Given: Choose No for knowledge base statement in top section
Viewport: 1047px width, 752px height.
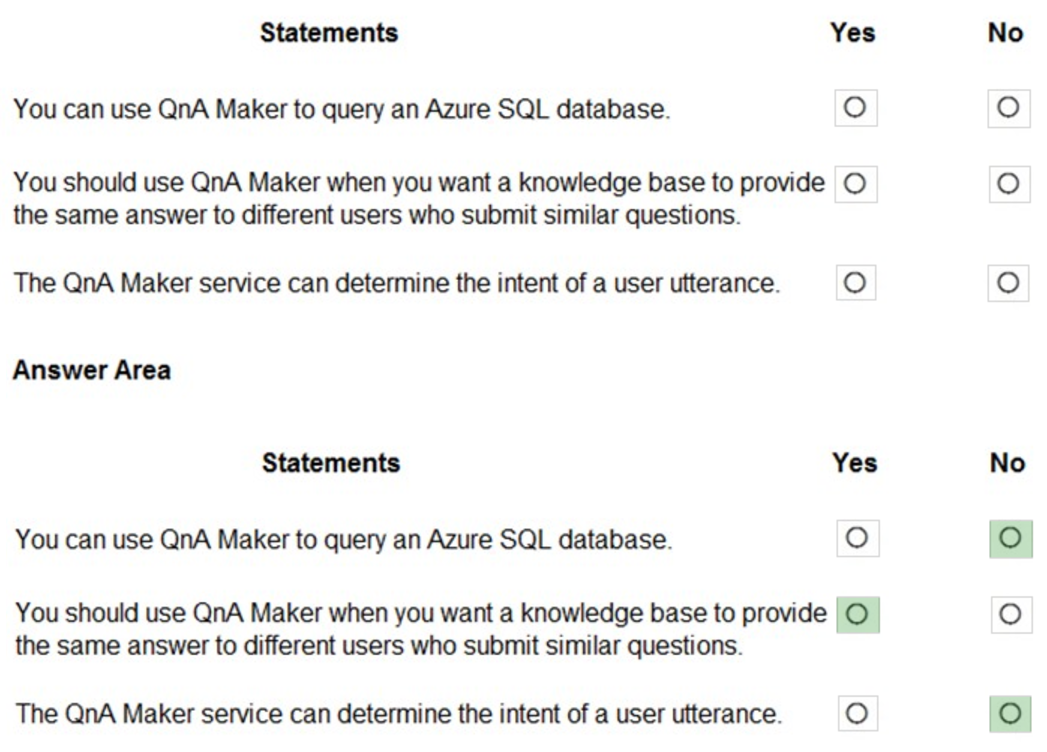Looking at the screenshot, I should [1008, 183].
